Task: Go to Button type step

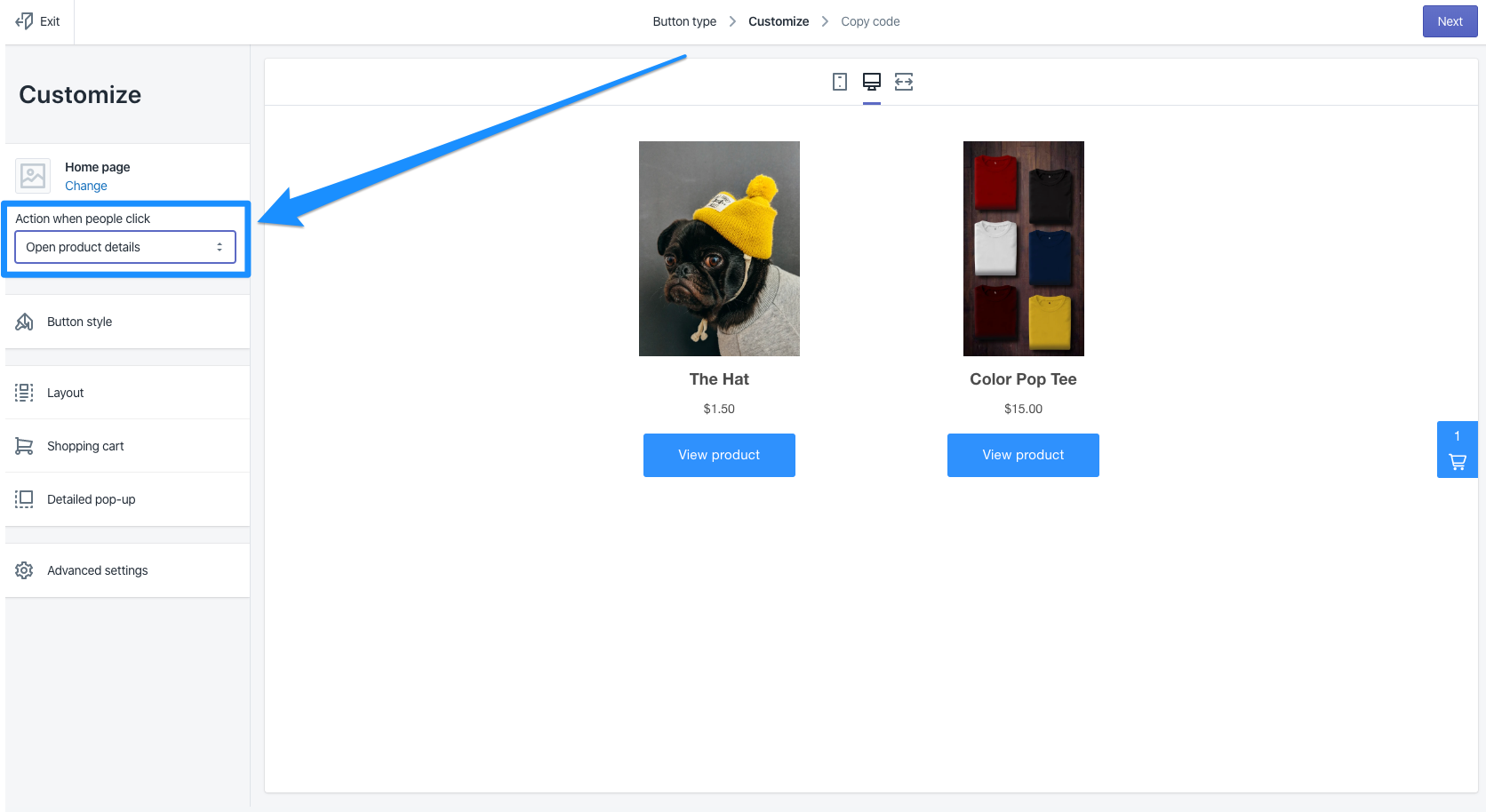Action: pos(684,21)
